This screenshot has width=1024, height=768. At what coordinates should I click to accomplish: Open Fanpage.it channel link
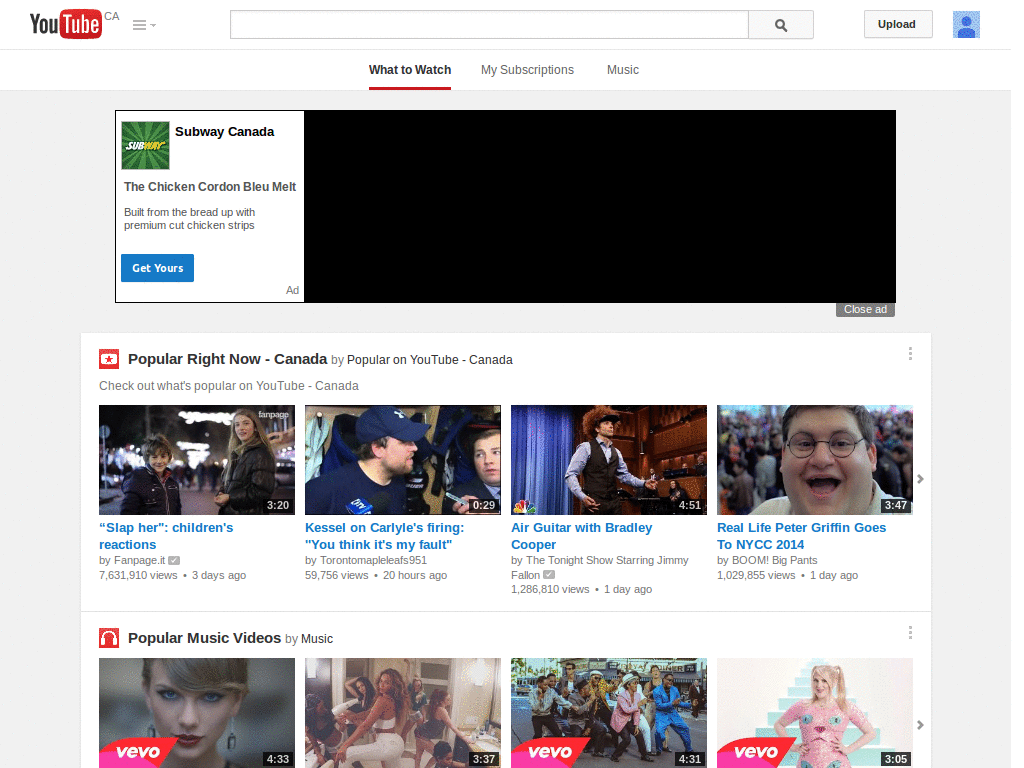point(139,560)
